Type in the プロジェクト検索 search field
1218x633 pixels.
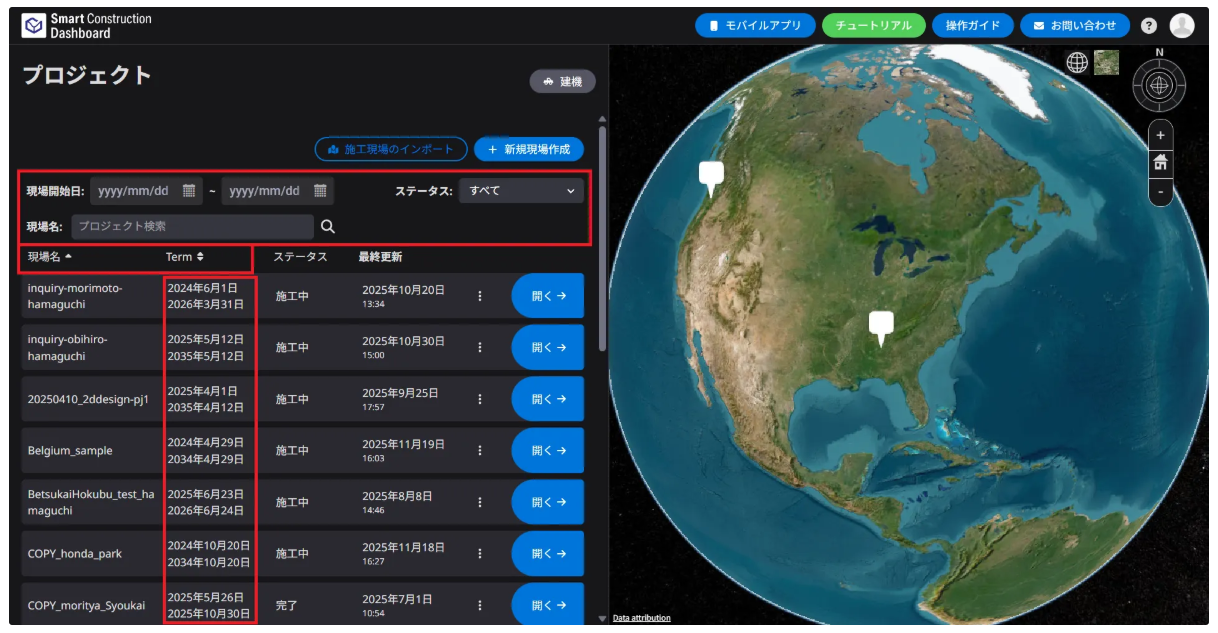(x=192, y=227)
